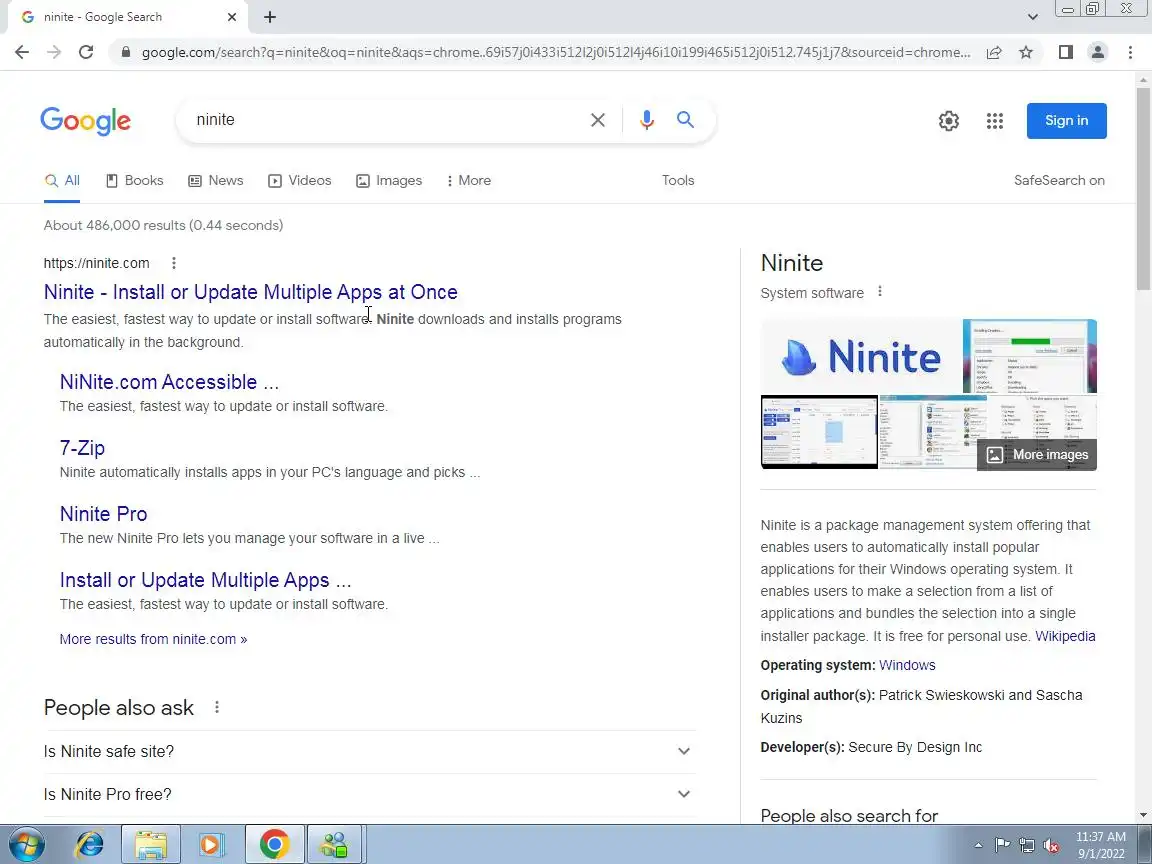Image resolution: width=1152 pixels, height=864 pixels.
Task: Switch to Chrome in the taskbar
Action: [x=274, y=844]
